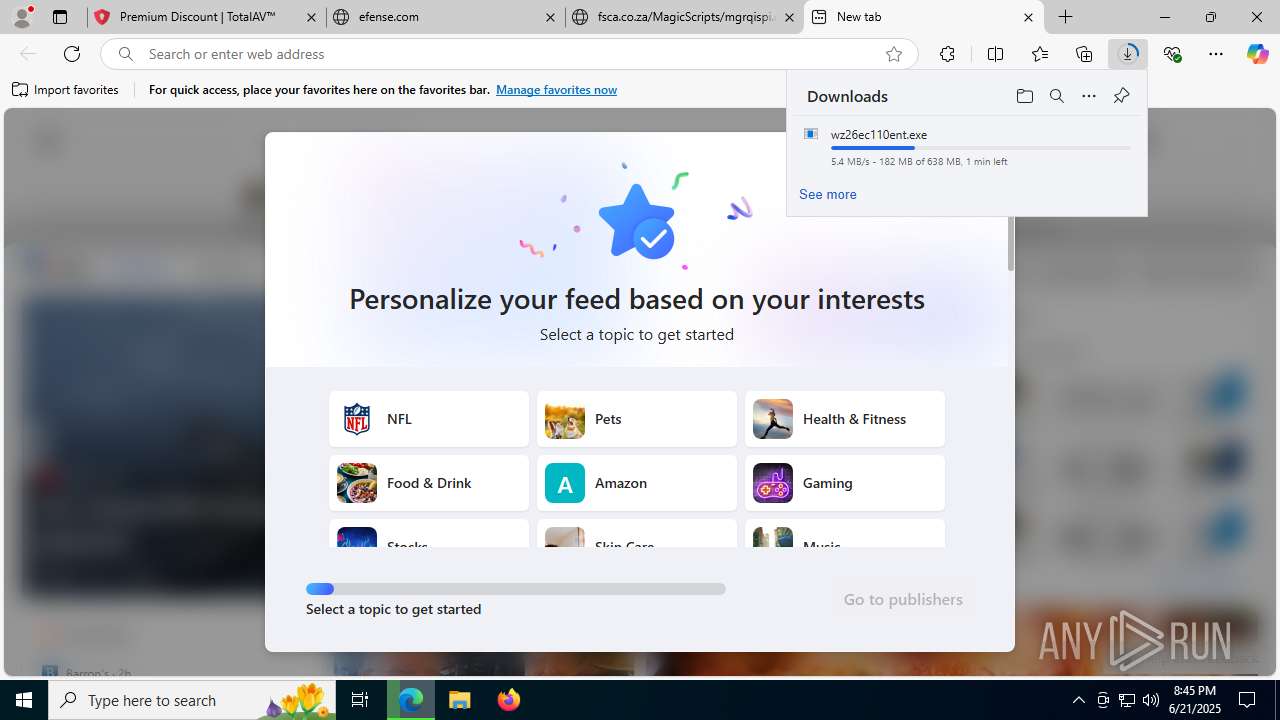1280x720 pixels.
Task: Select the Gaming topic
Action: click(x=845, y=483)
